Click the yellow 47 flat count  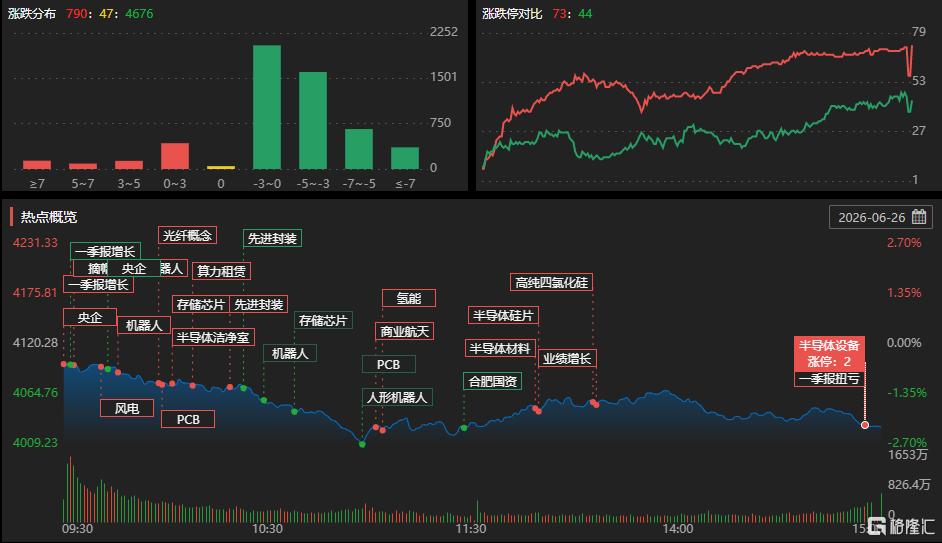[106, 13]
